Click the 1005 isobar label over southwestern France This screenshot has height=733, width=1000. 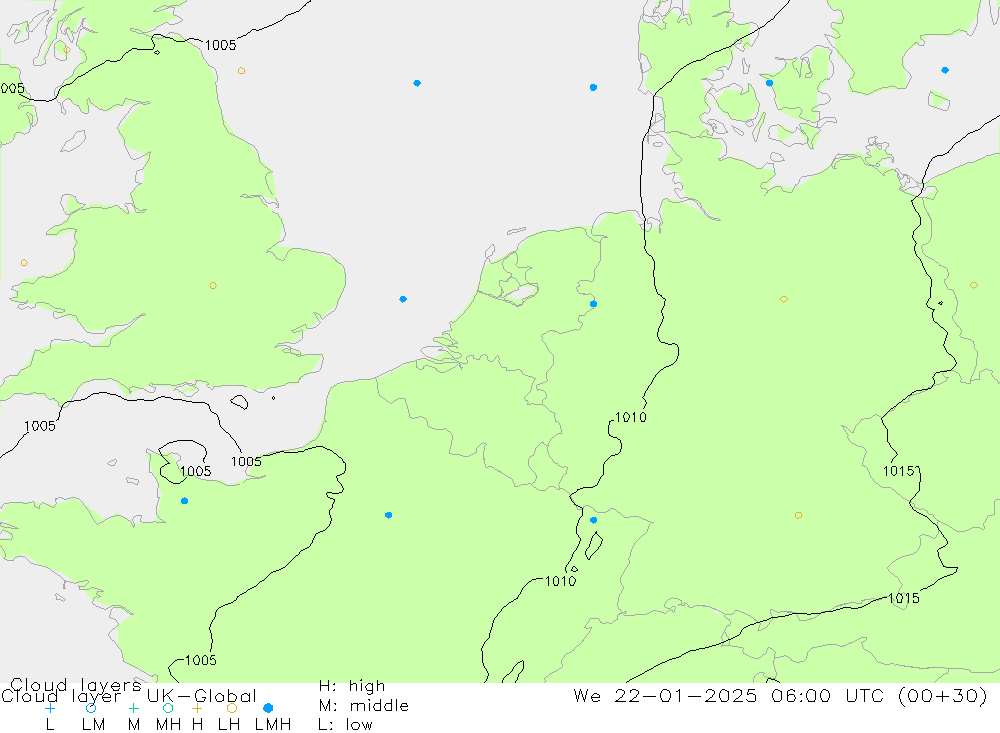(201, 660)
